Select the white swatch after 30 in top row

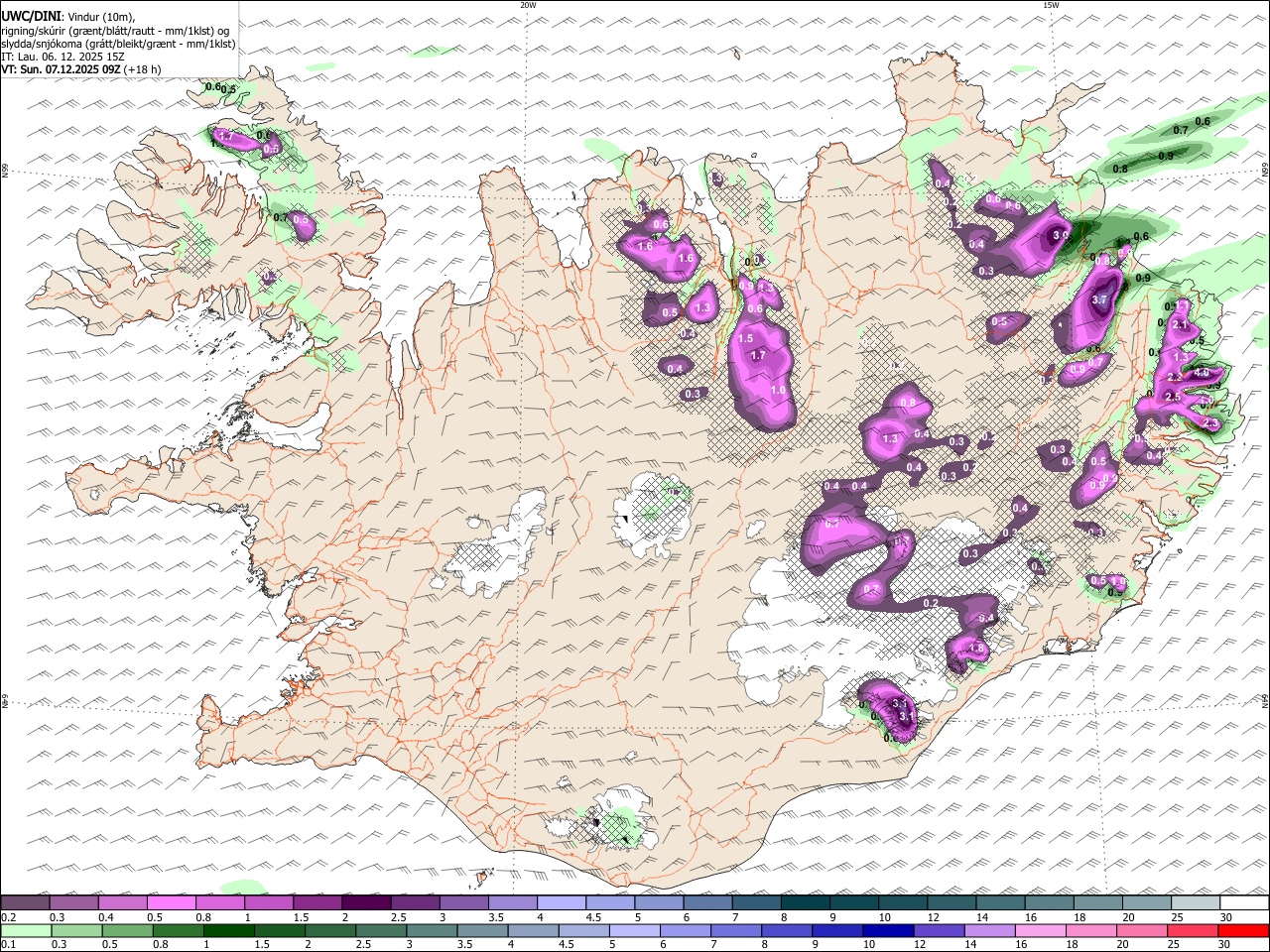click(1244, 902)
